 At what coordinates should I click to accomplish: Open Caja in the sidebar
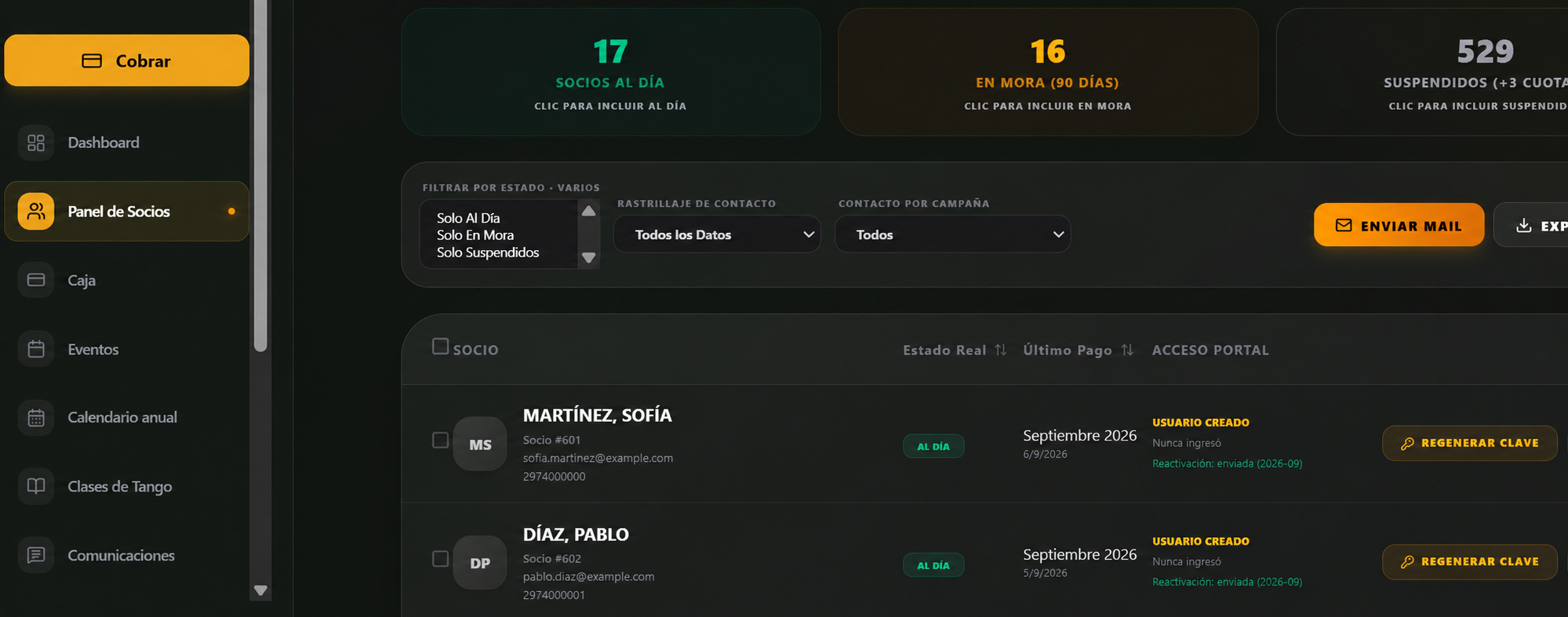pos(126,280)
